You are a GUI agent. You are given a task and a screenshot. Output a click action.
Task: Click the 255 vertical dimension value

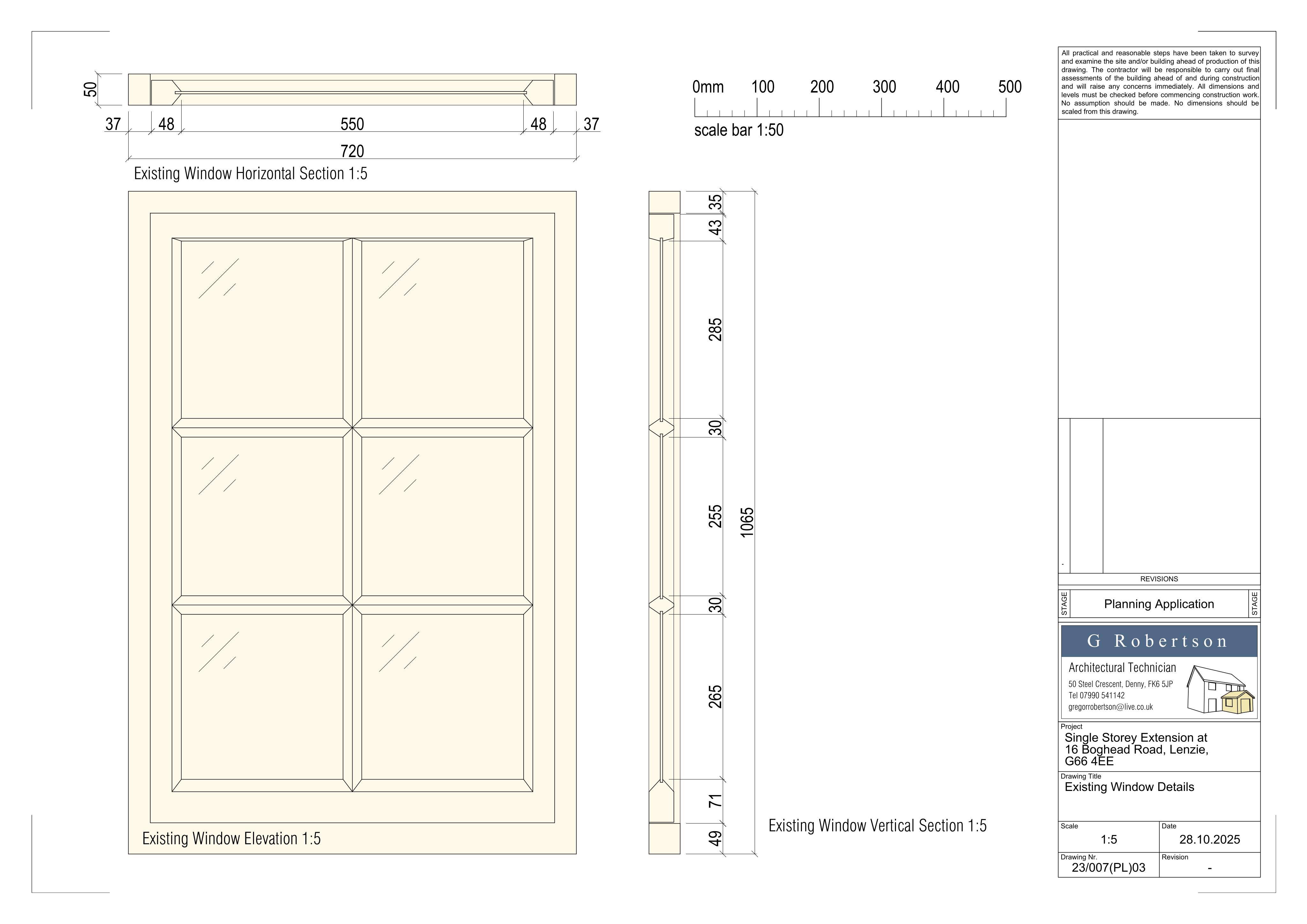pos(715,516)
